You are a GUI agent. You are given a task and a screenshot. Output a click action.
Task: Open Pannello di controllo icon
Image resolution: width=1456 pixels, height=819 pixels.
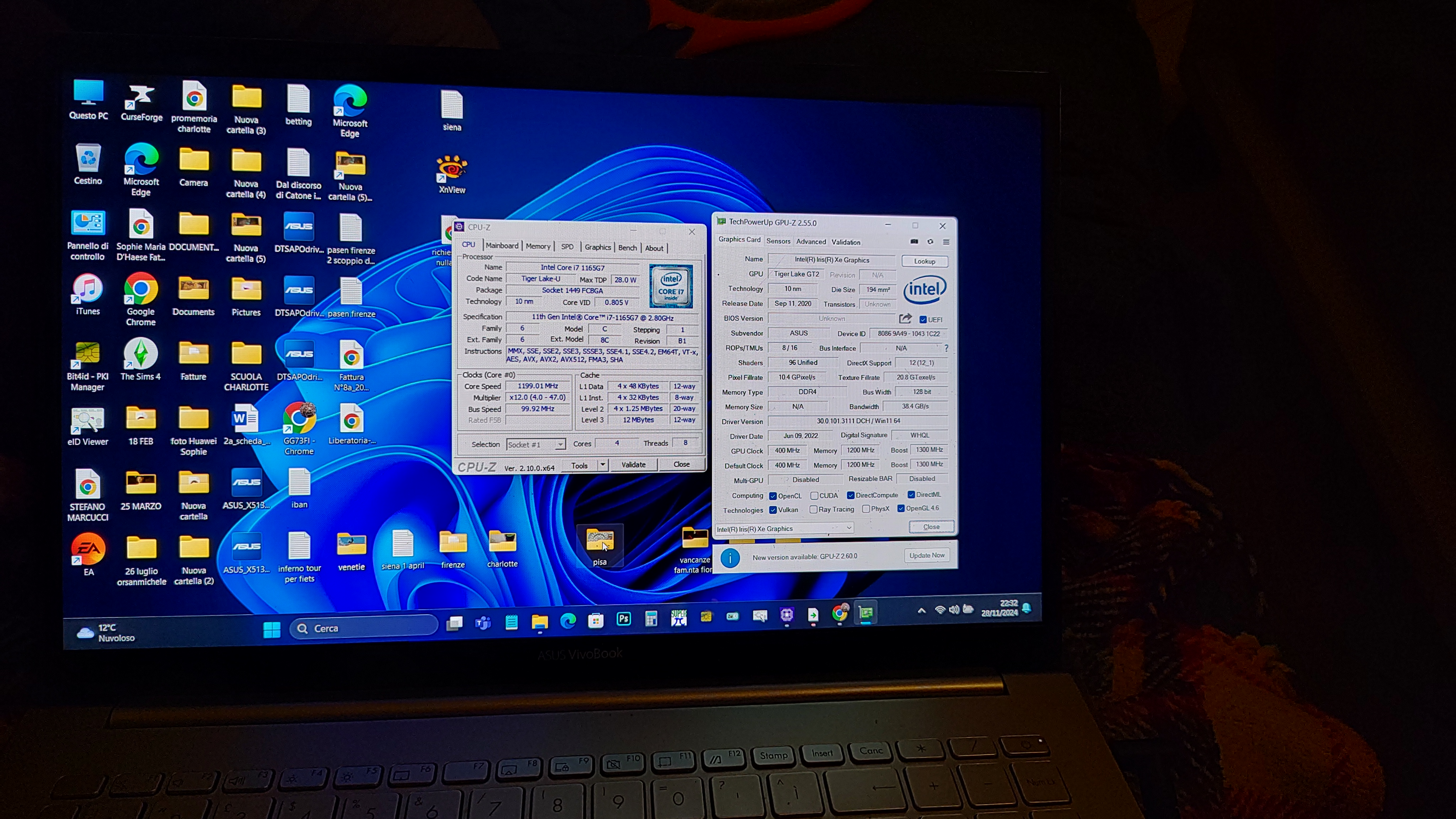tap(87, 235)
